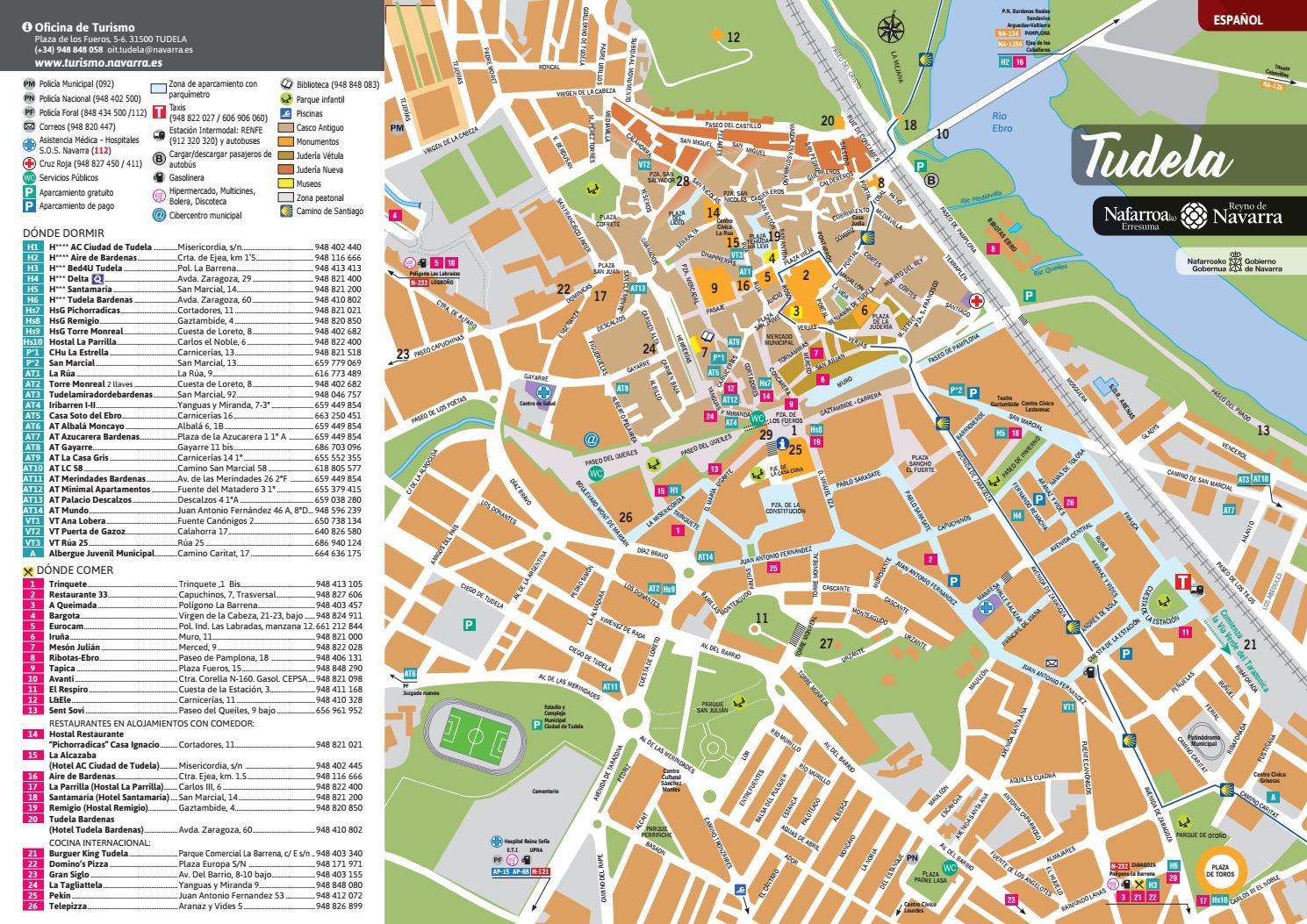Click the Cibercentro @ icon on the map

tap(591, 439)
